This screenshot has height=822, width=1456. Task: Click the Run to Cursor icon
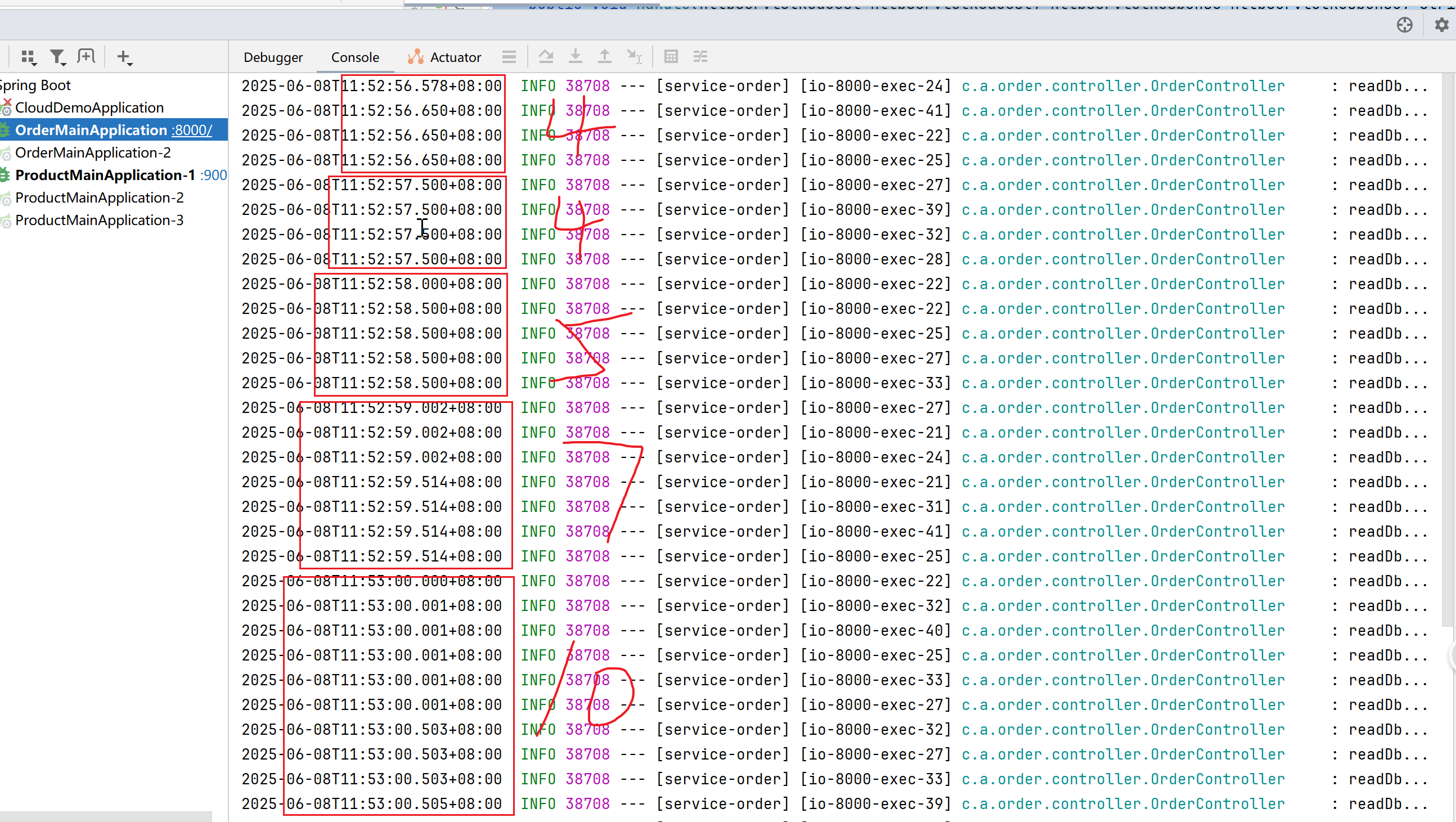click(x=634, y=56)
